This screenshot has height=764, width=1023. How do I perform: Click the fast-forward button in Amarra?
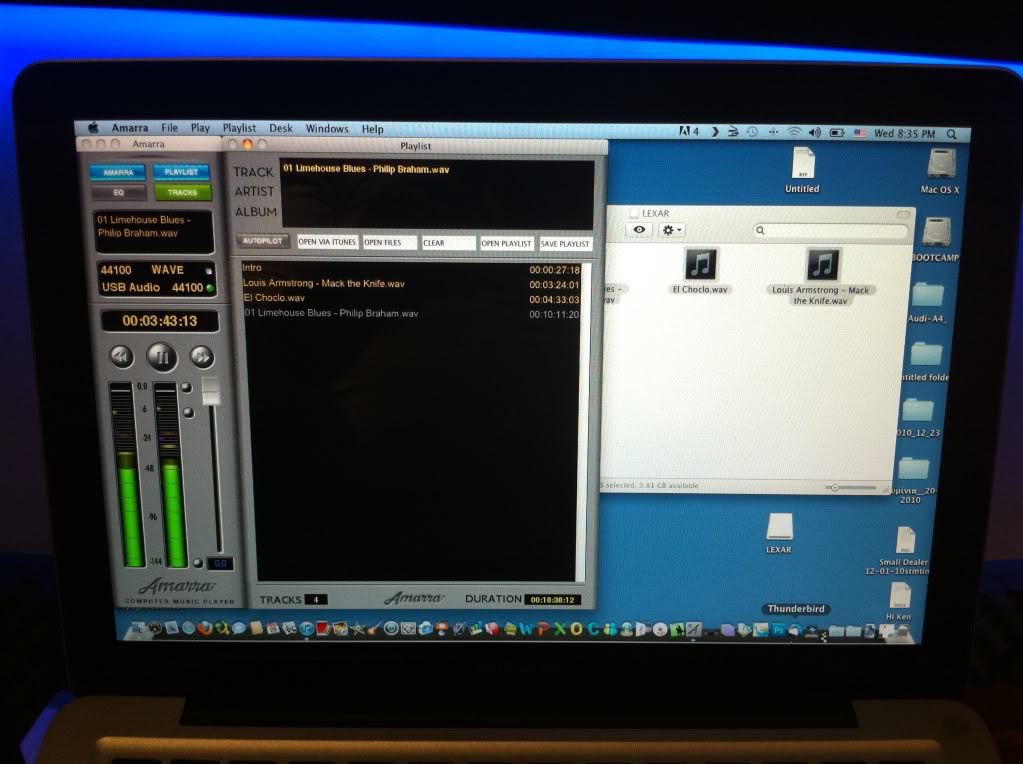pos(202,357)
